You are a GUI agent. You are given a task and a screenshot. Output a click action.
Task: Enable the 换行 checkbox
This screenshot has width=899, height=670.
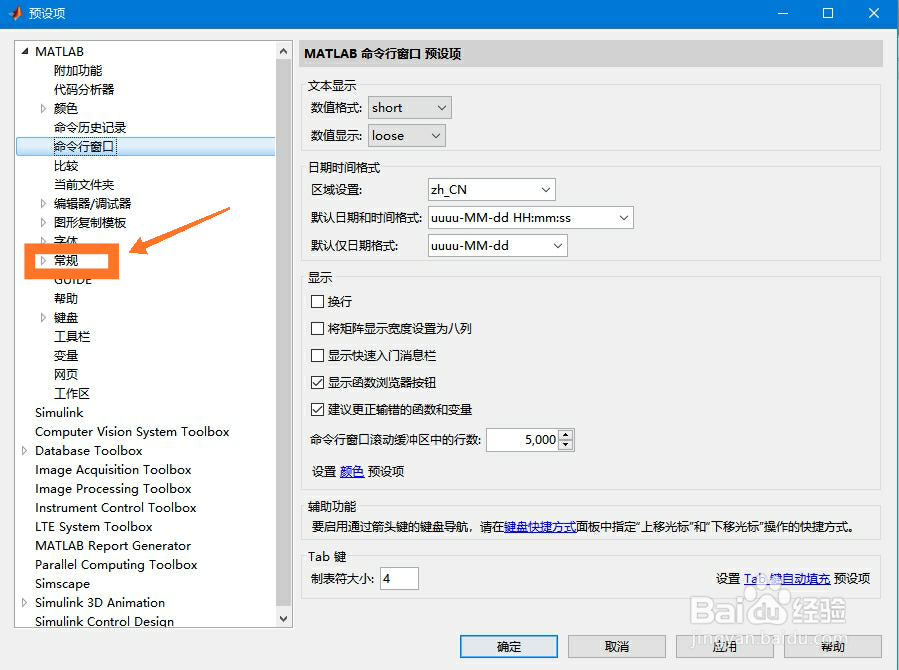tap(318, 301)
